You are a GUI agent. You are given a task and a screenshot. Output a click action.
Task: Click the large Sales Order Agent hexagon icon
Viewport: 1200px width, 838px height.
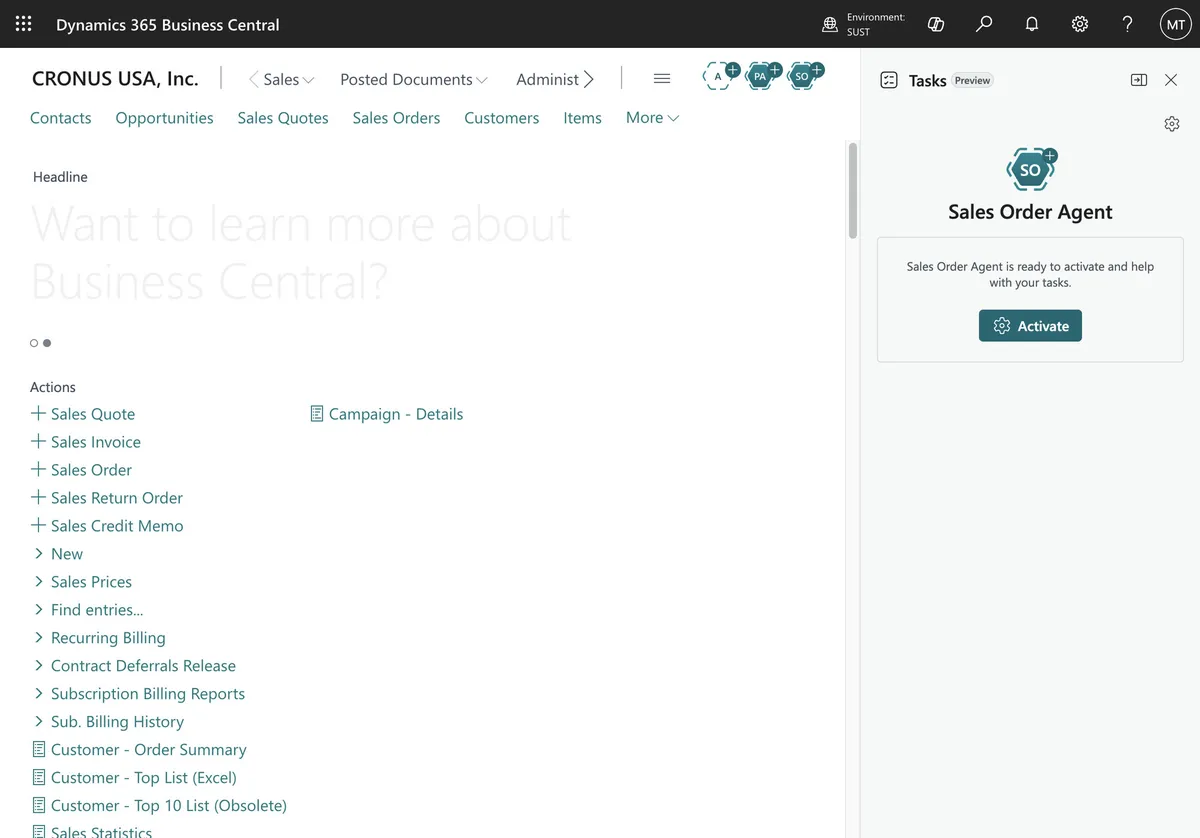pyautogui.click(x=1031, y=170)
